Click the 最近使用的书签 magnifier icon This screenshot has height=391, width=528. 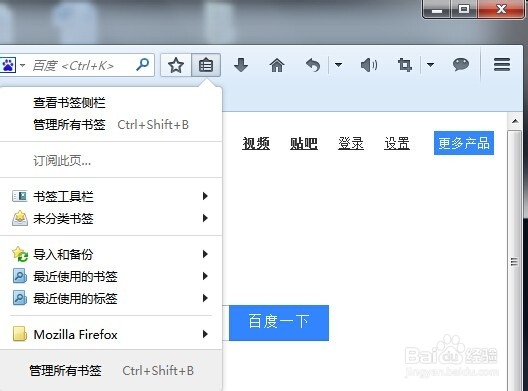click(x=20, y=276)
